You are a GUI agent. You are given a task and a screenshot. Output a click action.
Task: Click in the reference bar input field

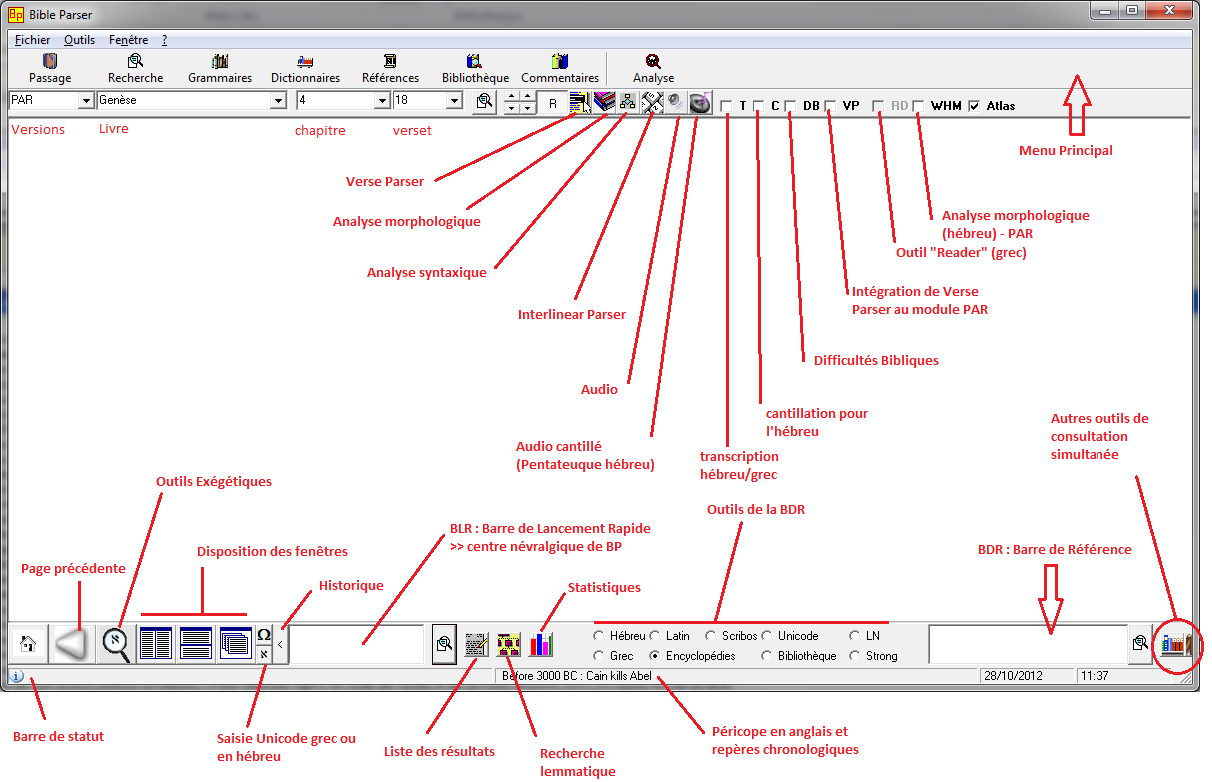coord(1028,644)
